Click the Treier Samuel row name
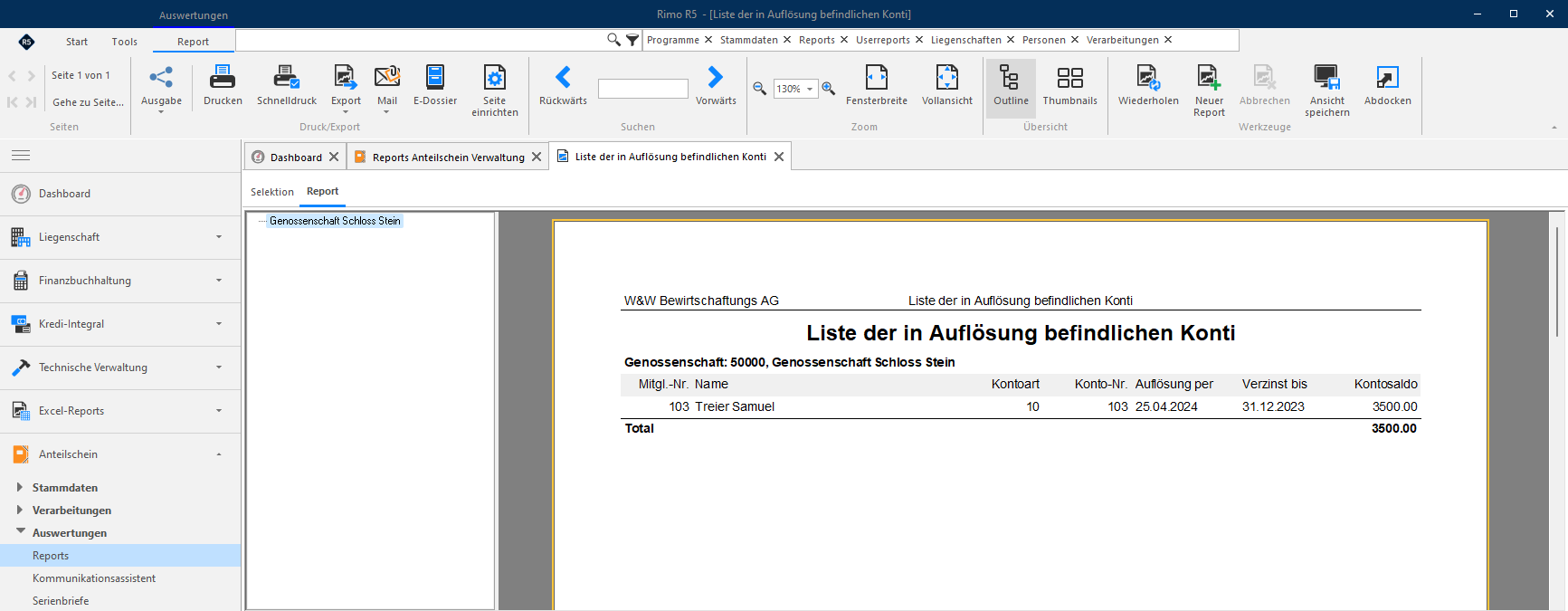Screen dimensions: 1568x611 tap(735, 406)
